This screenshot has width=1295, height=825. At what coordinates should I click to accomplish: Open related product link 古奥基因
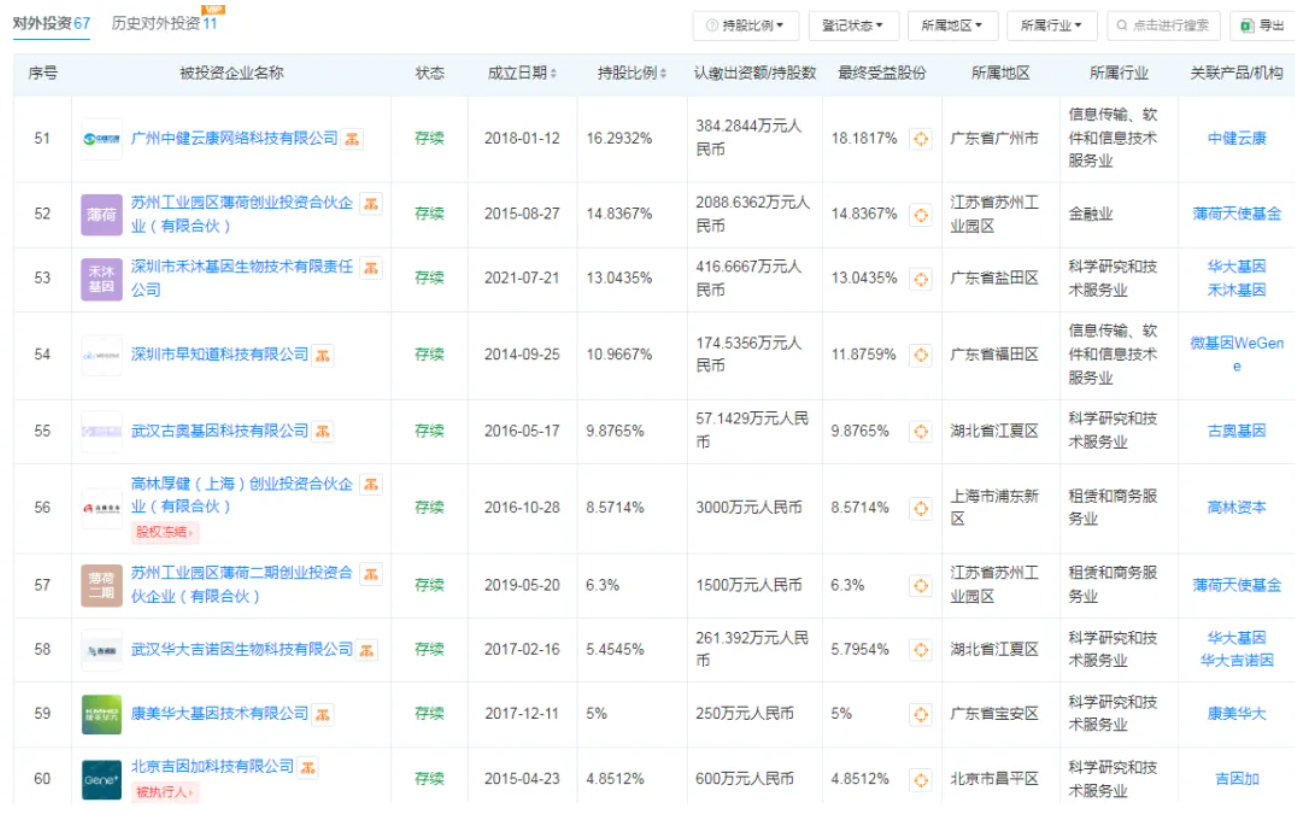pyautogui.click(x=1236, y=431)
